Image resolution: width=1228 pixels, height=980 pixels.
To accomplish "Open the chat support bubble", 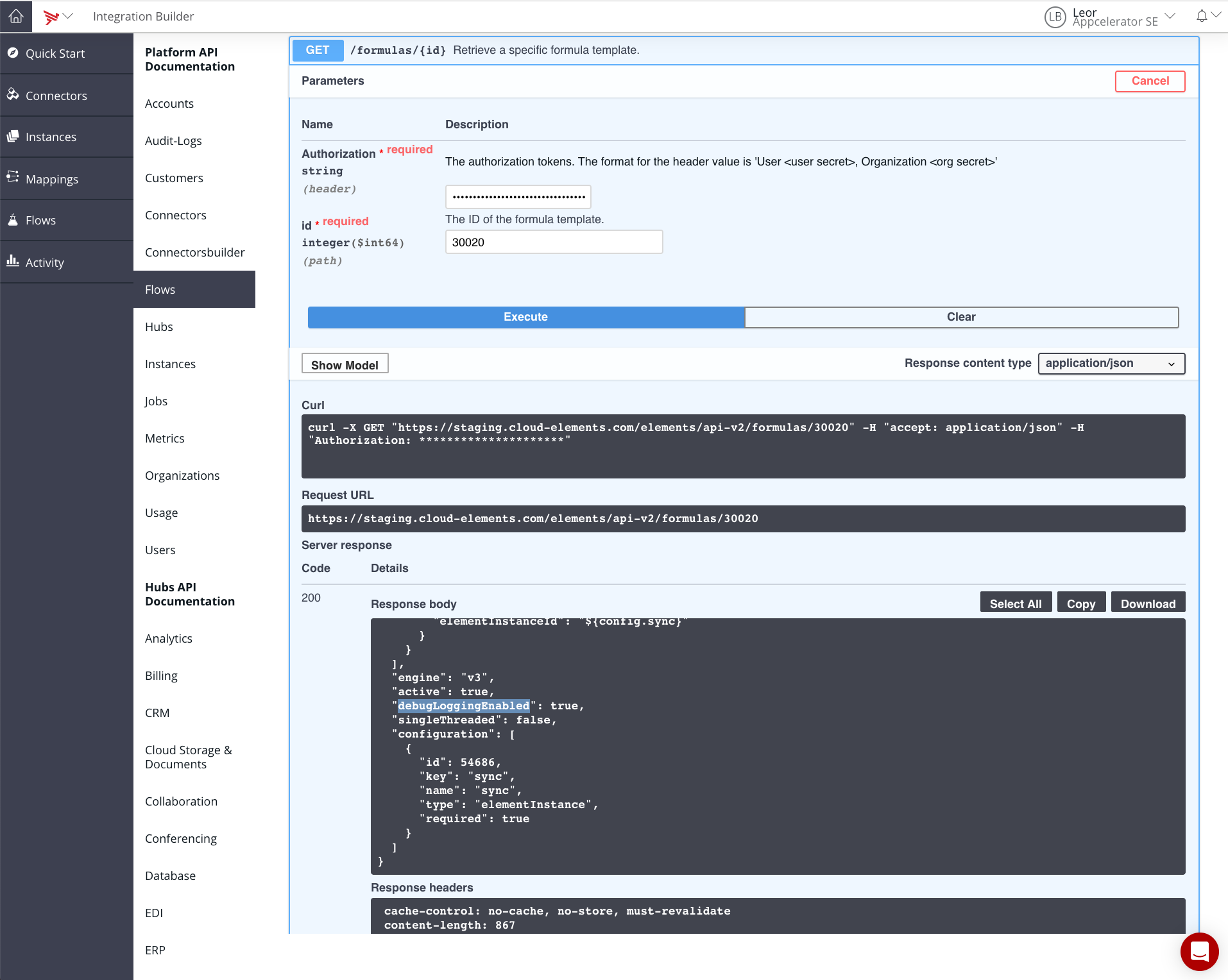I will [1198, 951].
